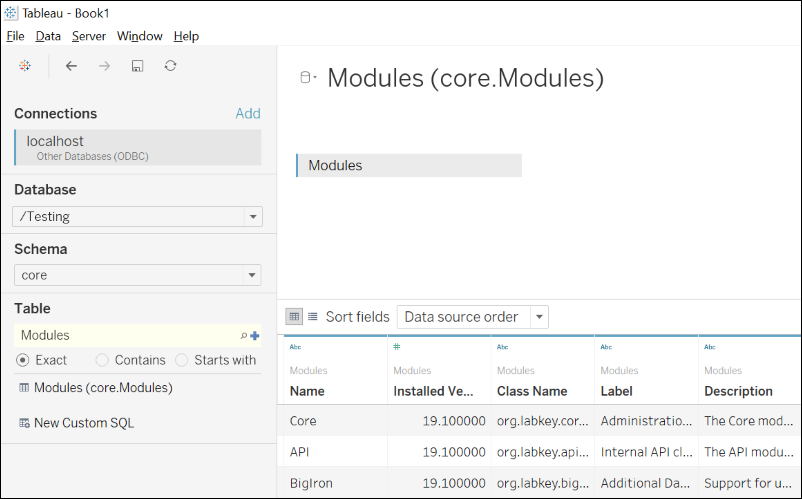This screenshot has height=499, width=802.
Task: Switch to the data grid view icon
Action: coord(294,316)
